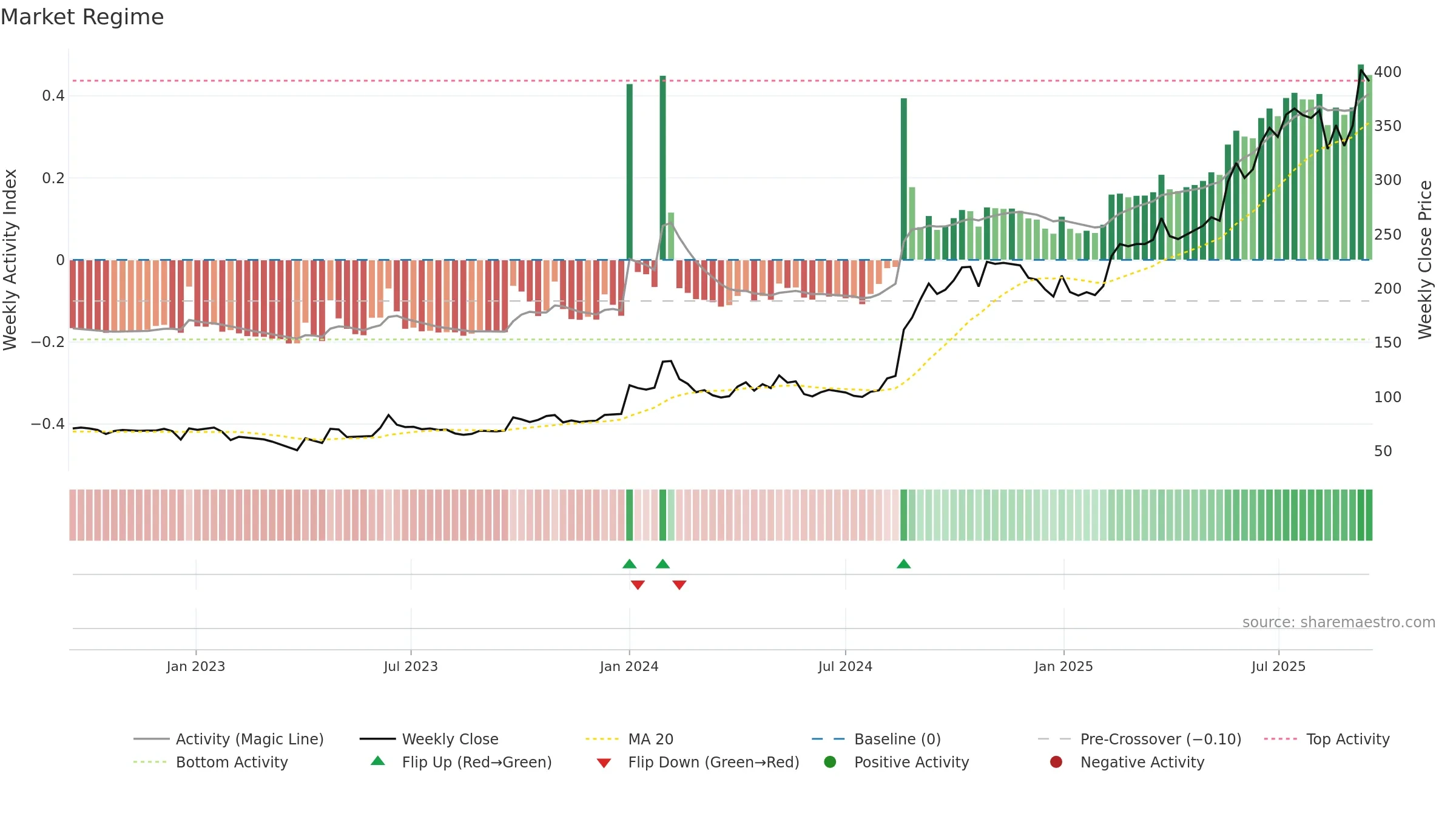
Task: Click the Jul 2025 x-axis label
Action: tap(1278, 666)
